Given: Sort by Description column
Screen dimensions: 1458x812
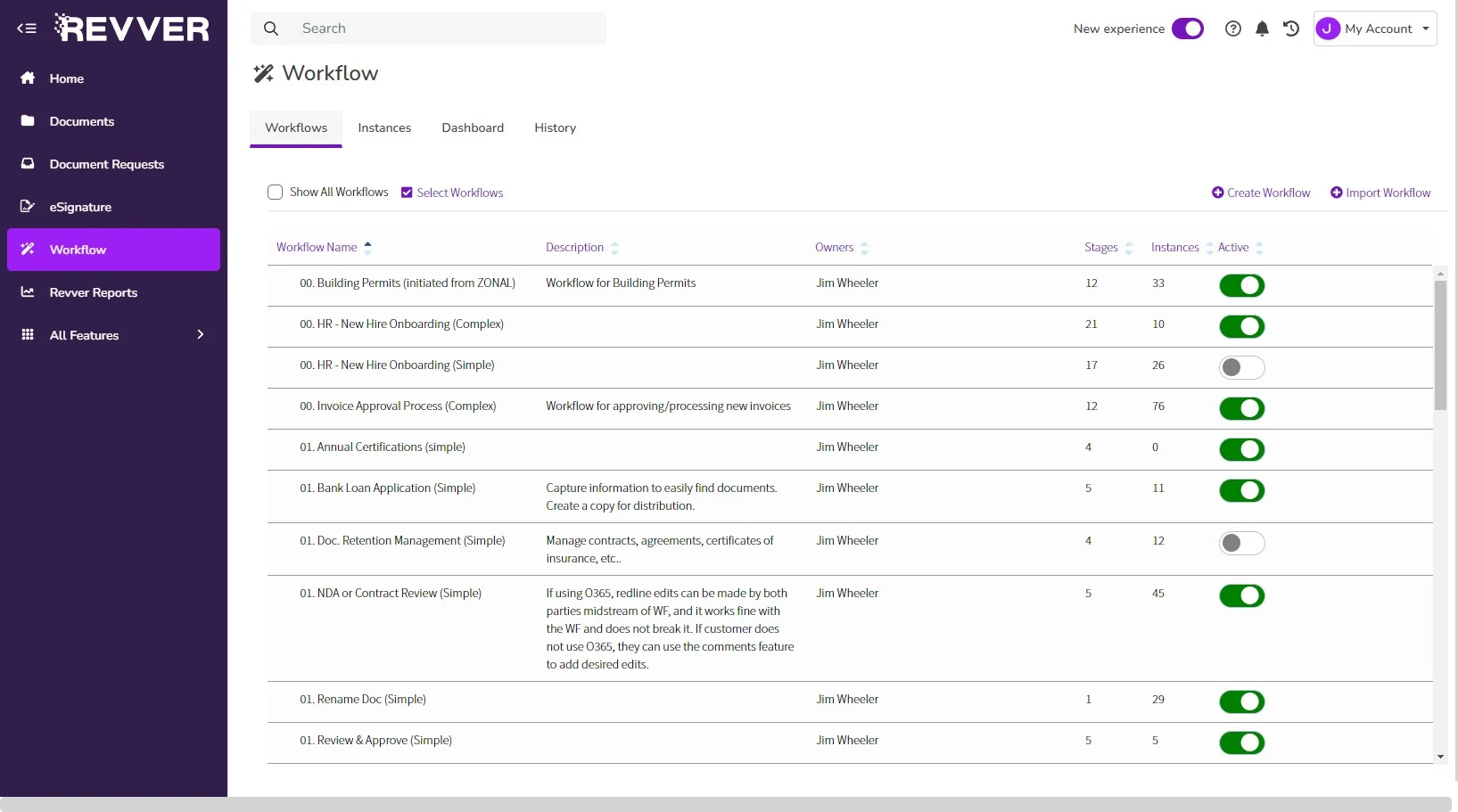Looking at the screenshot, I should (581, 248).
